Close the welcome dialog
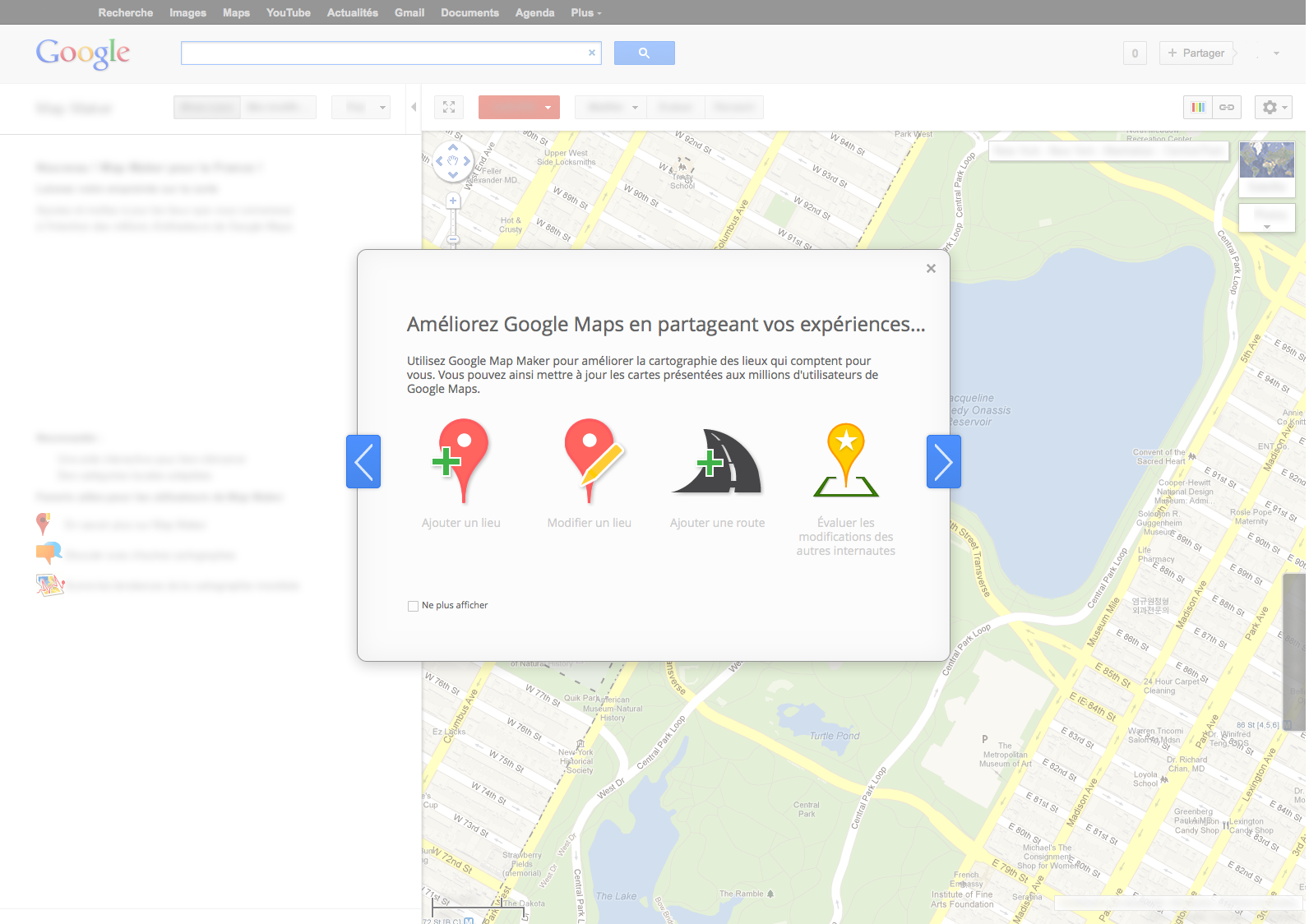Image resolution: width=1309 pixels, height=924 pixels. (x=931, y=269)
